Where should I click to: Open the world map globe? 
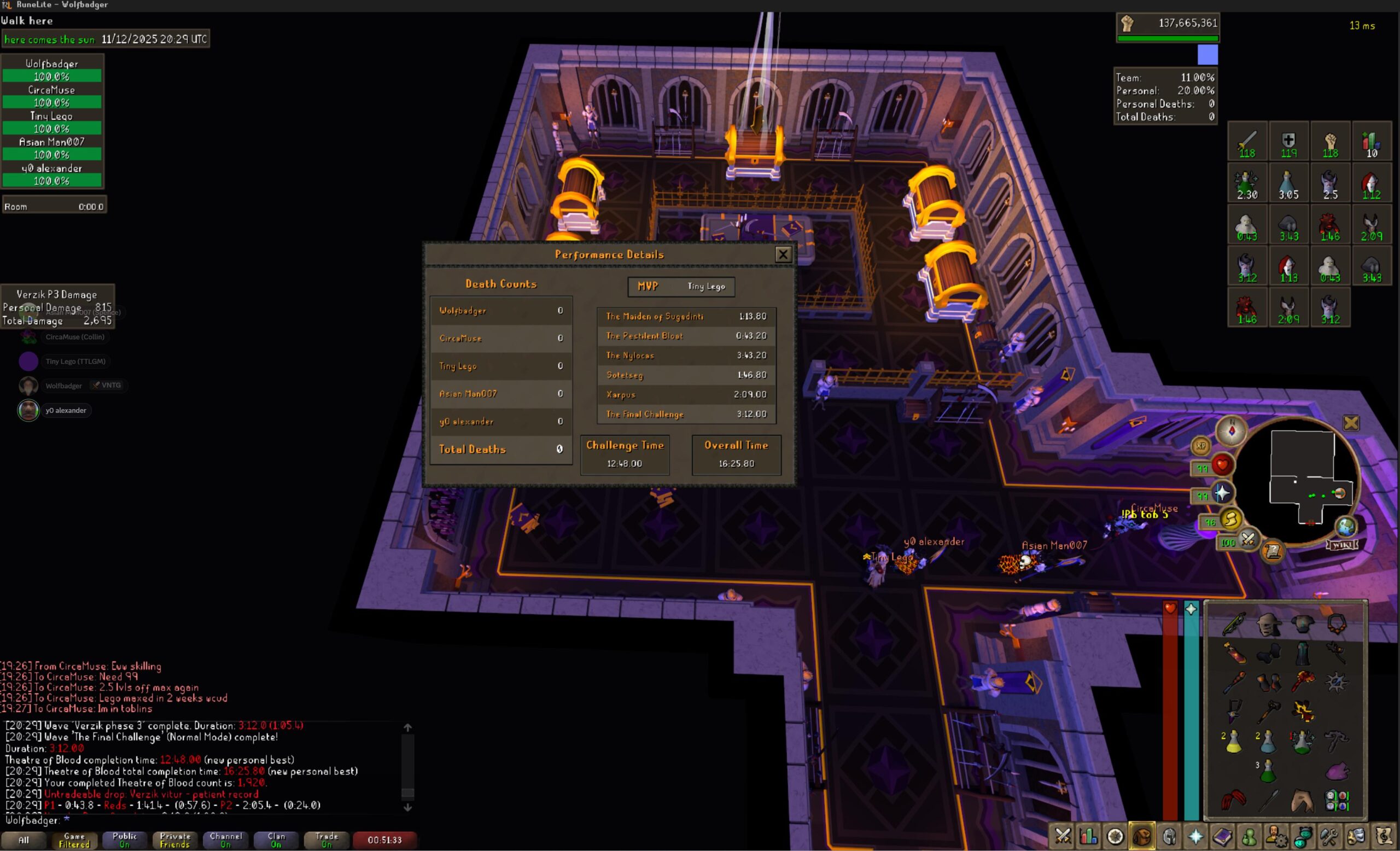pyautogui.click(x=1345, y=527)
